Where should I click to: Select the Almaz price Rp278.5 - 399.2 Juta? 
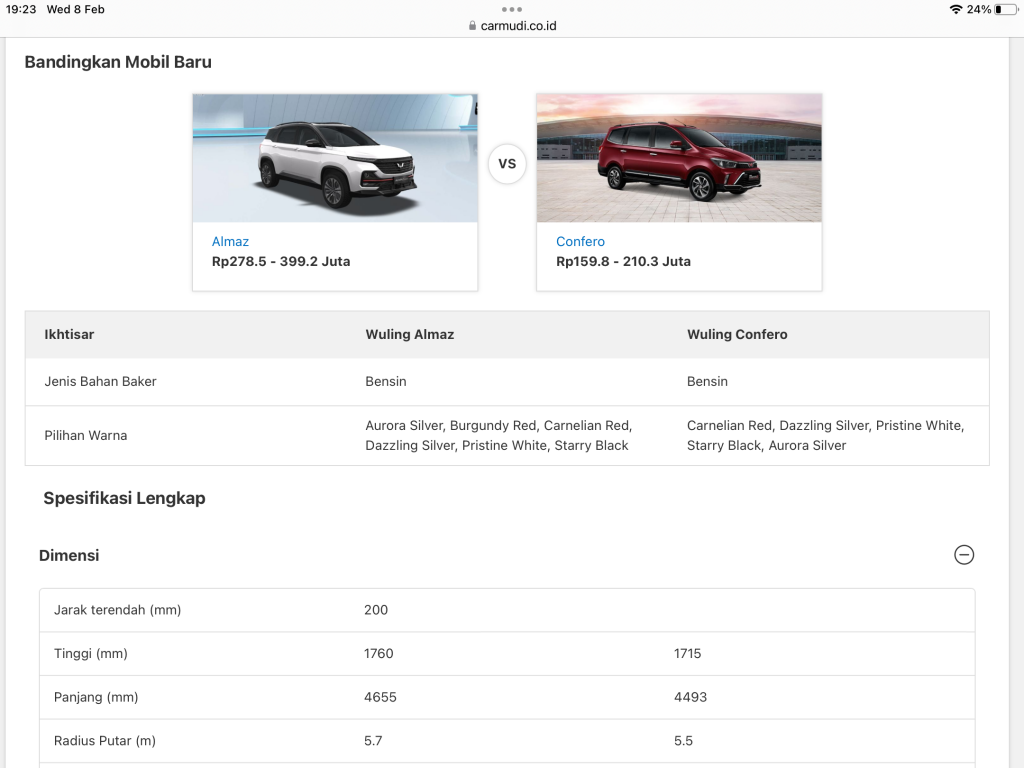(281, 261)
